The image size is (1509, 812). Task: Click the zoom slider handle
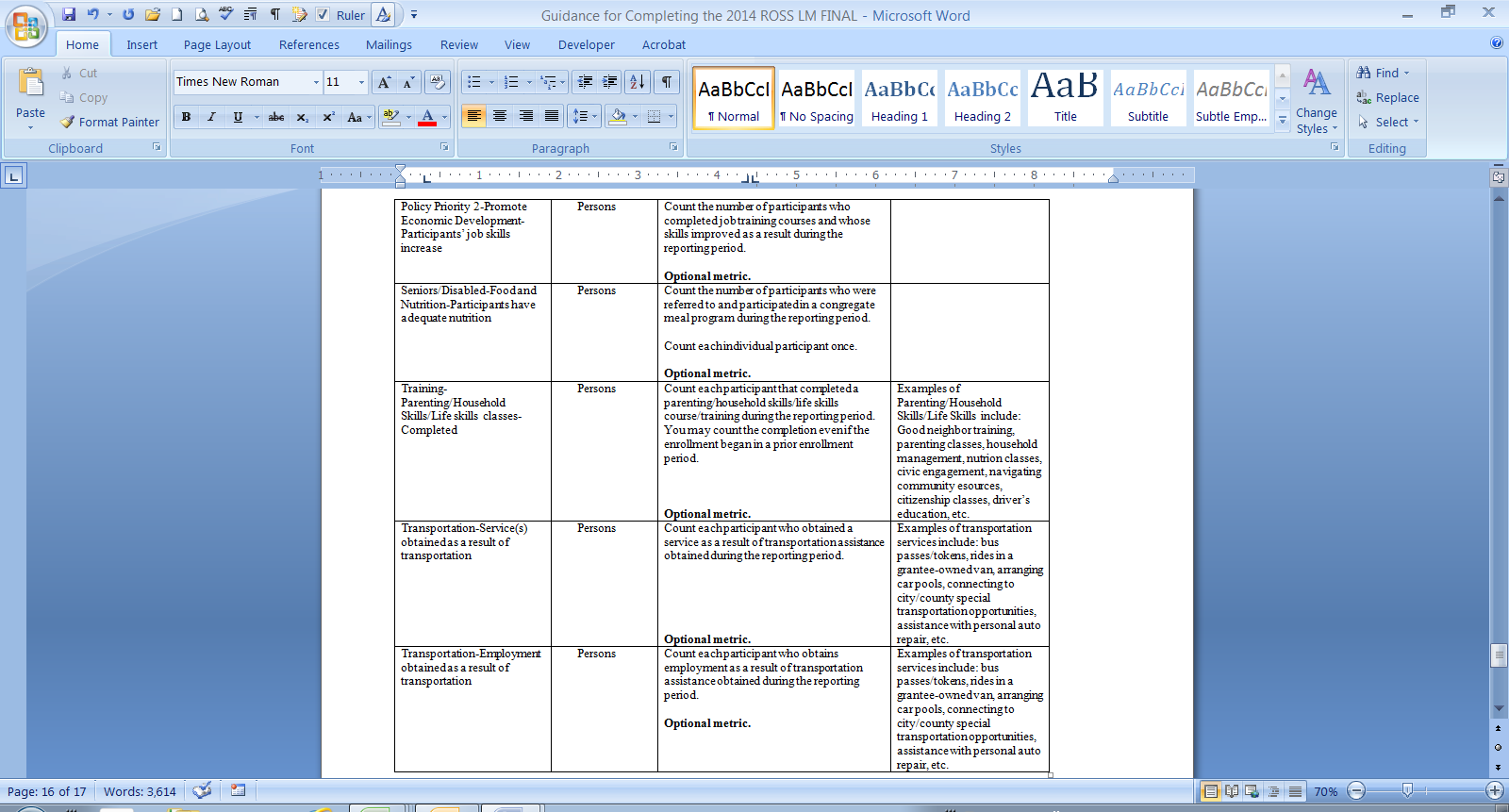tap(1407, 790)
